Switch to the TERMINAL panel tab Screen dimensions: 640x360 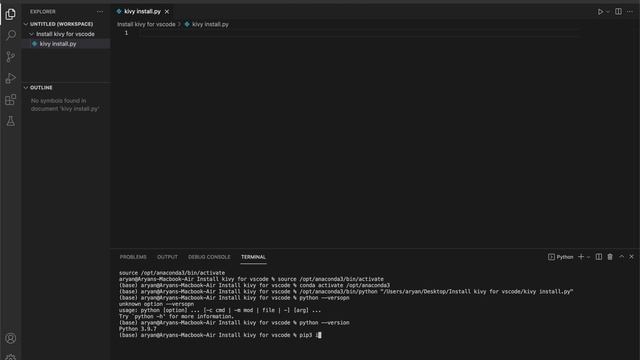[253, 257]
